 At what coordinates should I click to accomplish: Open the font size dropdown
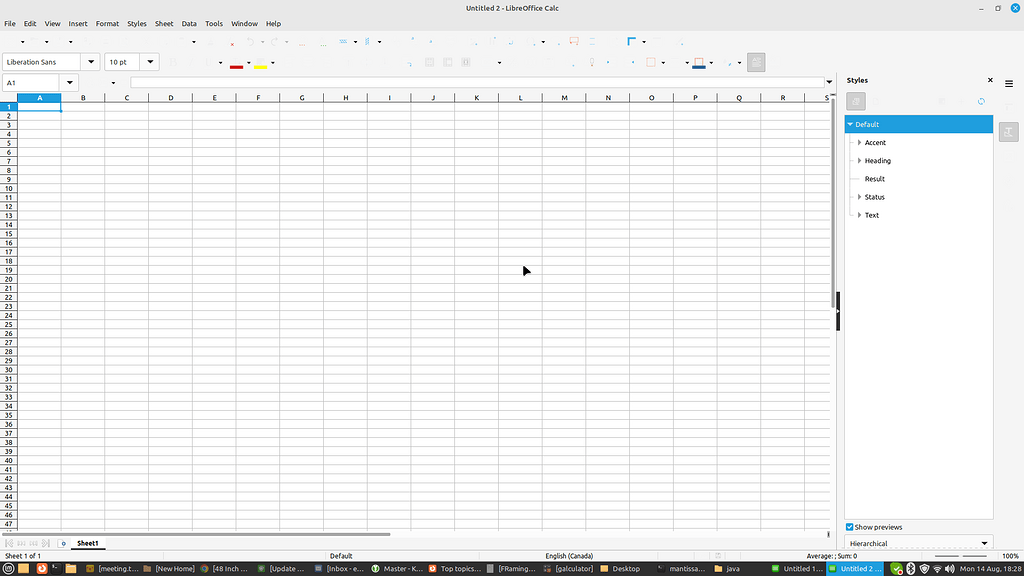click(x=150, y=62)
